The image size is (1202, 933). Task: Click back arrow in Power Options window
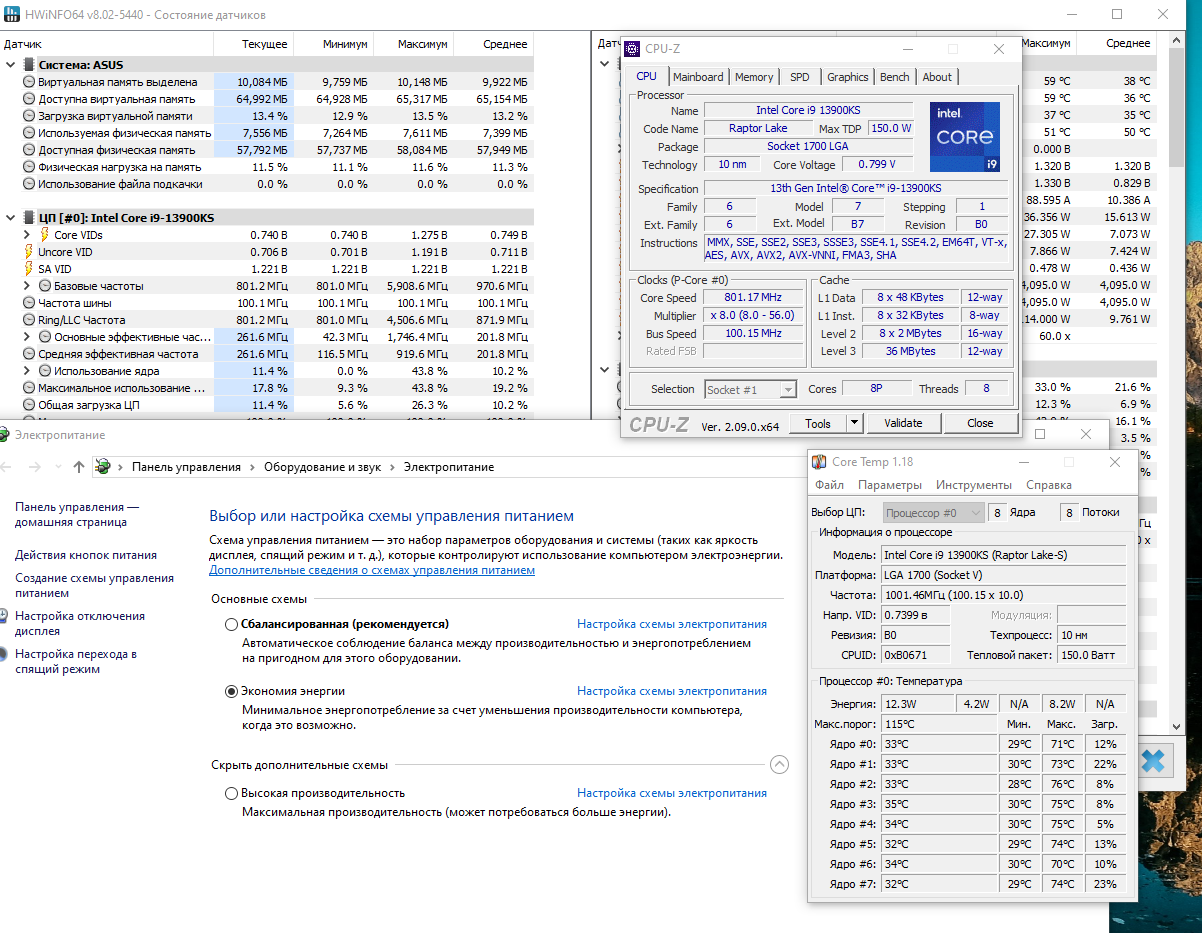(x=4, y=467)
